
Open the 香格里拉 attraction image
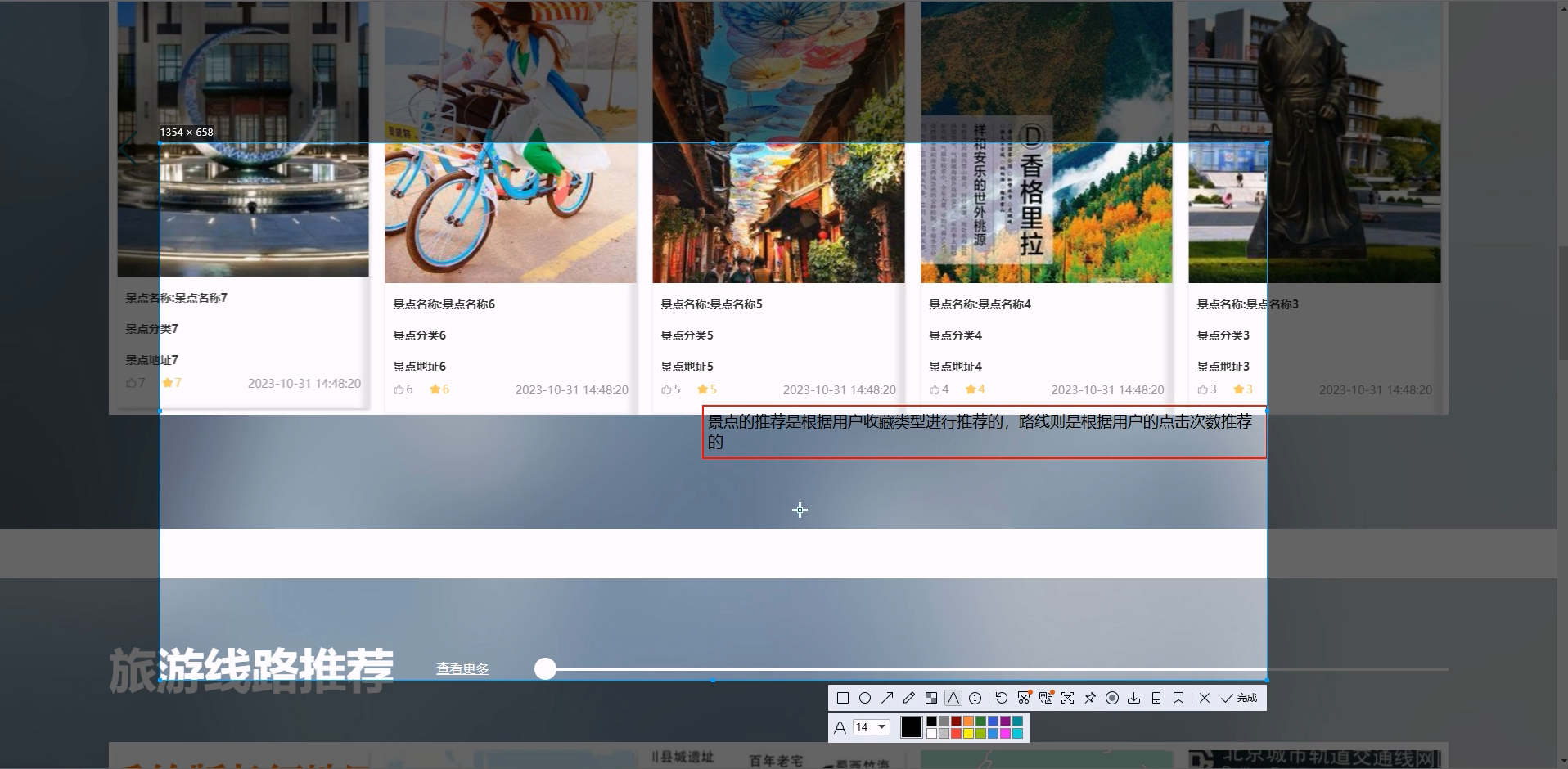coord(1047,142)
